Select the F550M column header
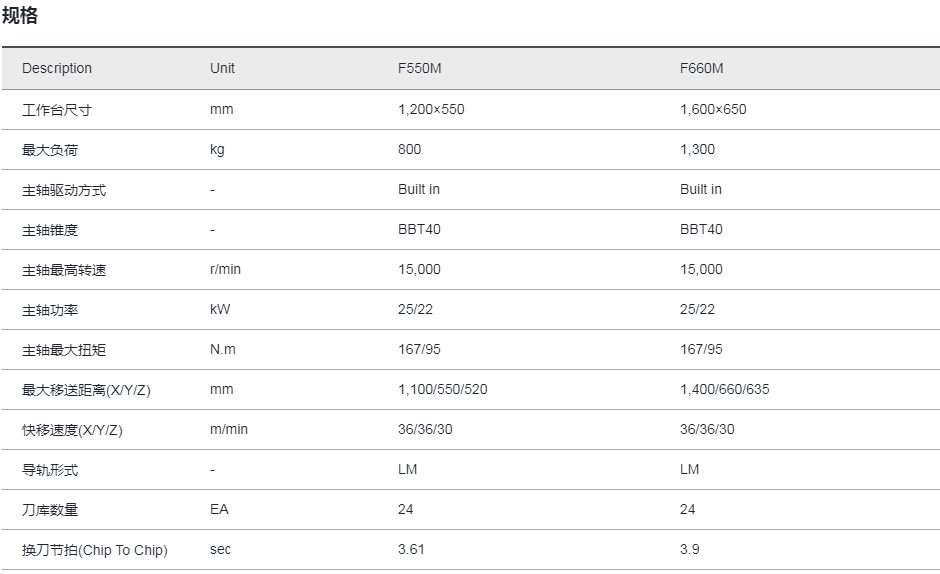Image resolution: width=940 pixels, height=574 pixels. pyautogui.click(x=420, y=68)
